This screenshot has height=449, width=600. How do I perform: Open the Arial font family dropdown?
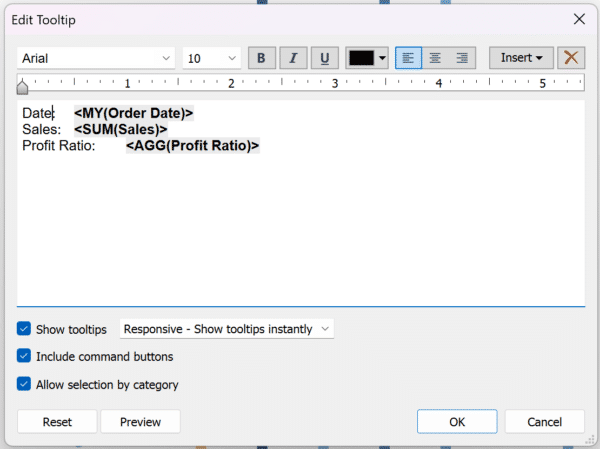point(96,58)
